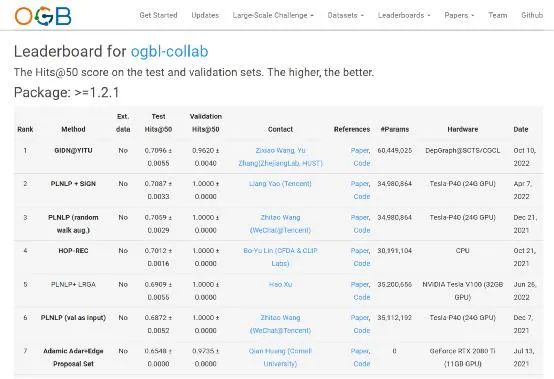Click the Liang Yao (Tencent) contact link
Viewport: 554px width, 379px height.
pos(280,184)
